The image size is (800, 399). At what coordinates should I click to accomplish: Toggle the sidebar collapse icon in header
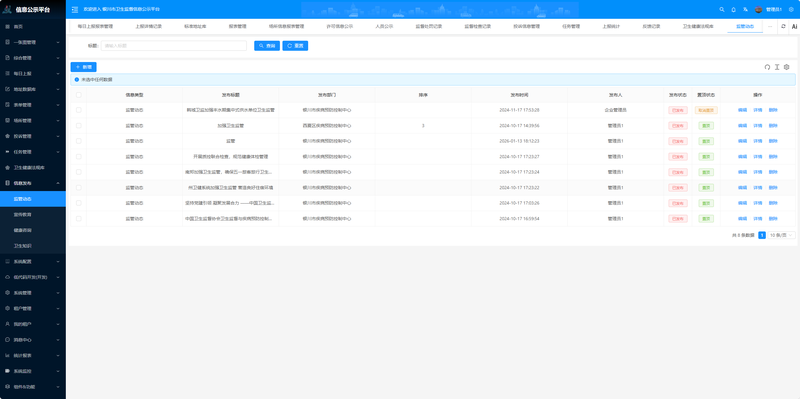point(75,9)
